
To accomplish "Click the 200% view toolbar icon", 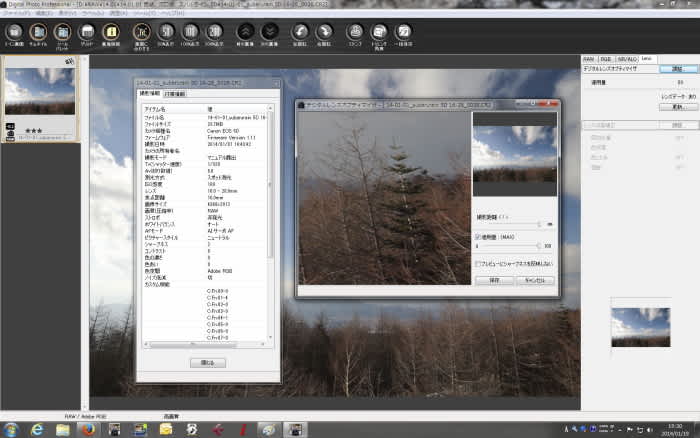I will [x=214, y=32].
